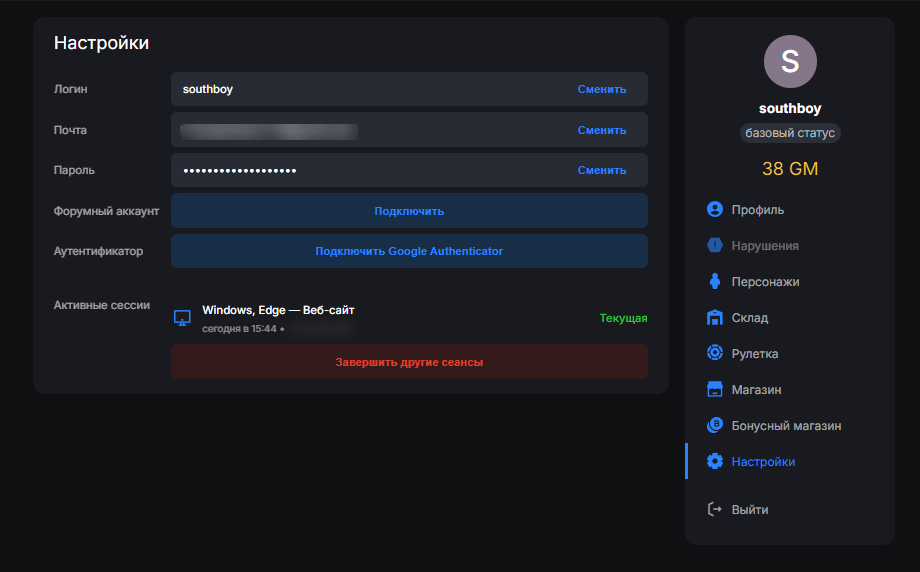Click the Выйти logout arrow icon
920x572 pixels.
click(714, 510)
